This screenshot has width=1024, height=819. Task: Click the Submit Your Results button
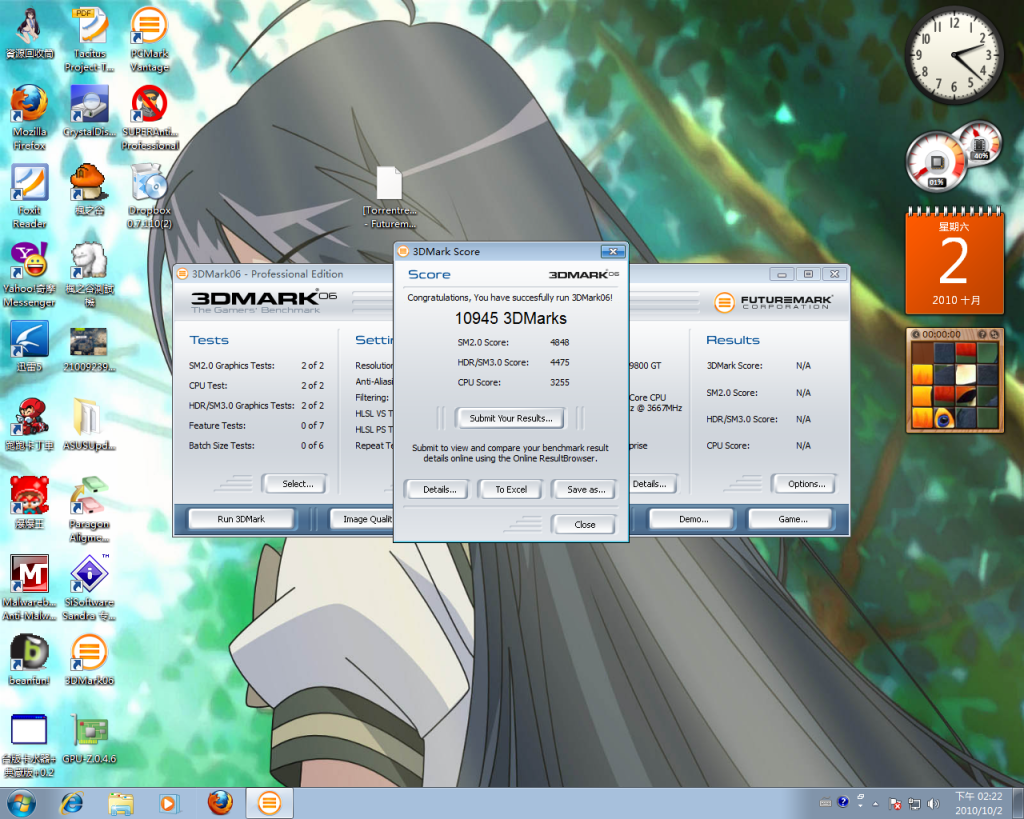tap(510, 418)
